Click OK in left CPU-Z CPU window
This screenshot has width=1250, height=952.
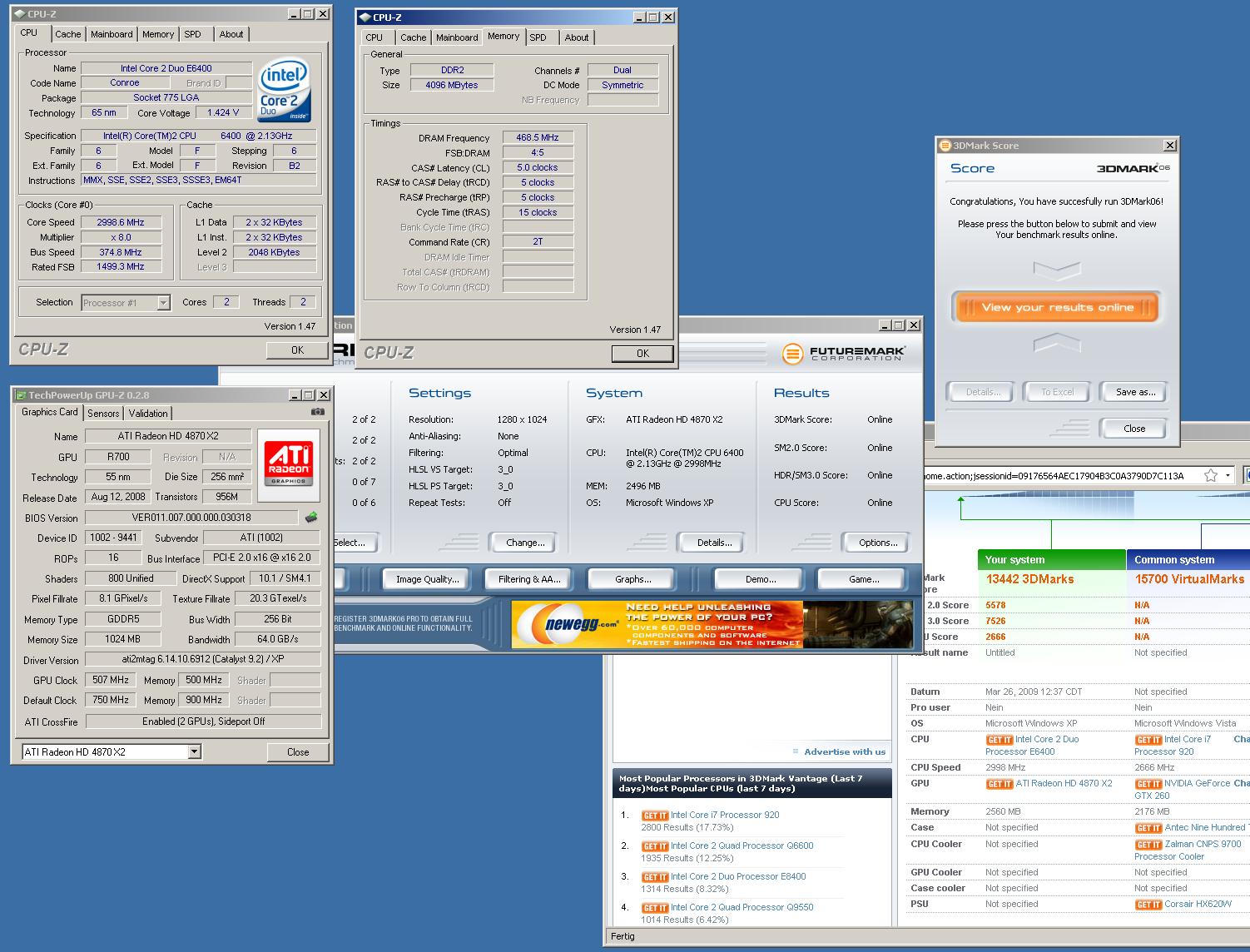[297, 350]
